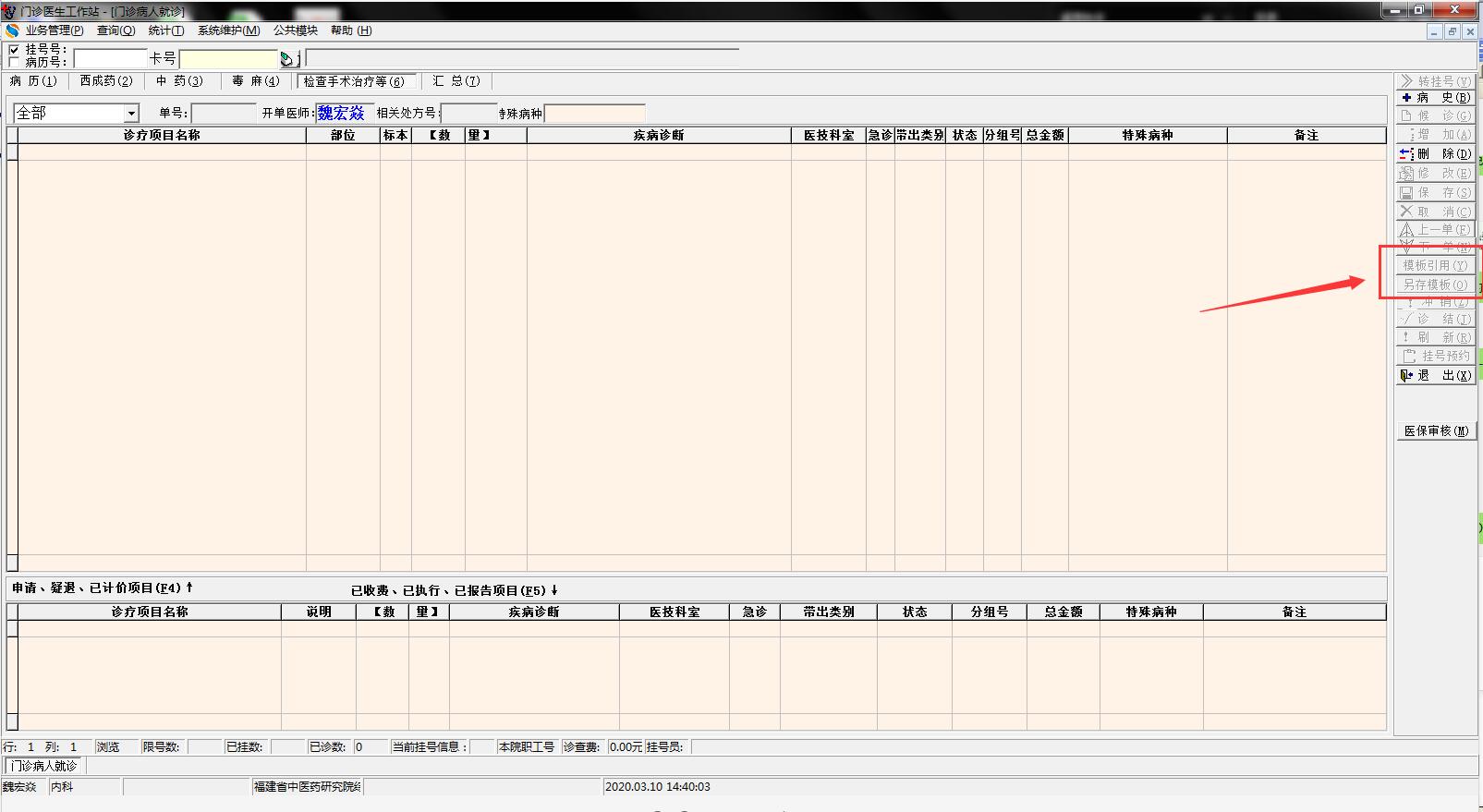The width and height of the screenshot is (1483, 812).
Task: Click the card reader icon beside 卡号 field
Action: pos(288,59)
